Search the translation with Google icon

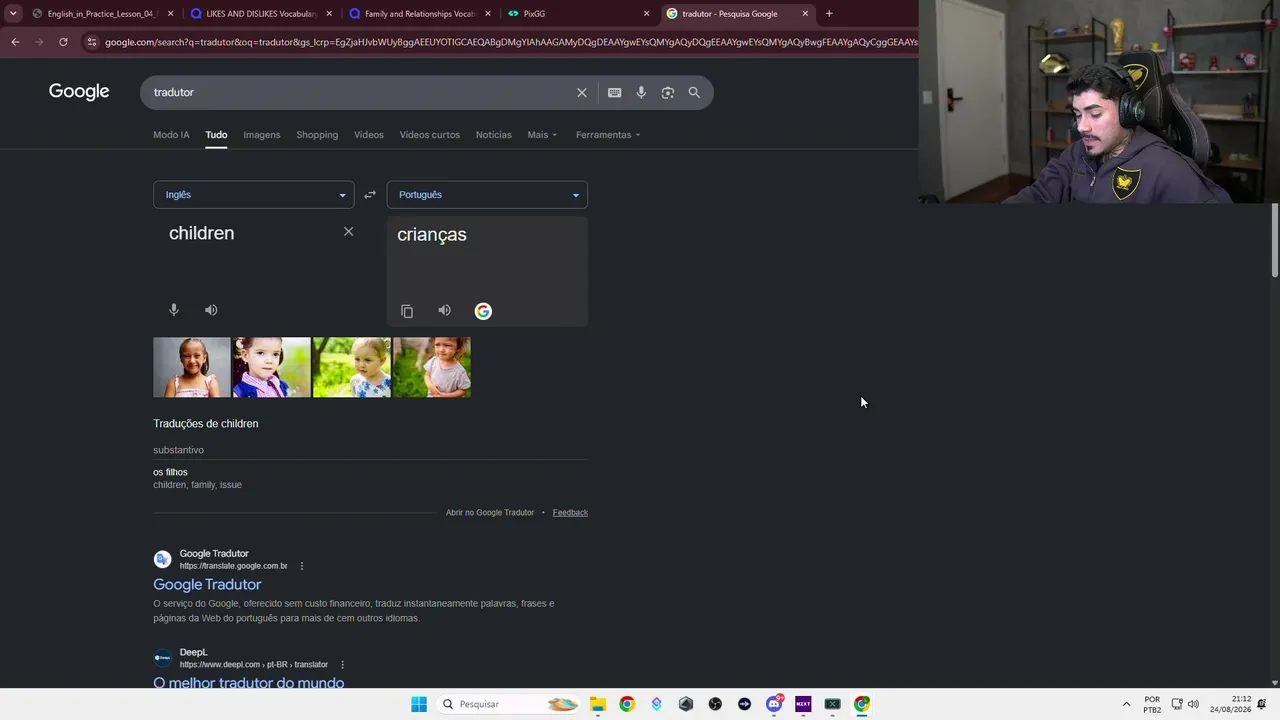pyautogui.click(x=483, y=311)
